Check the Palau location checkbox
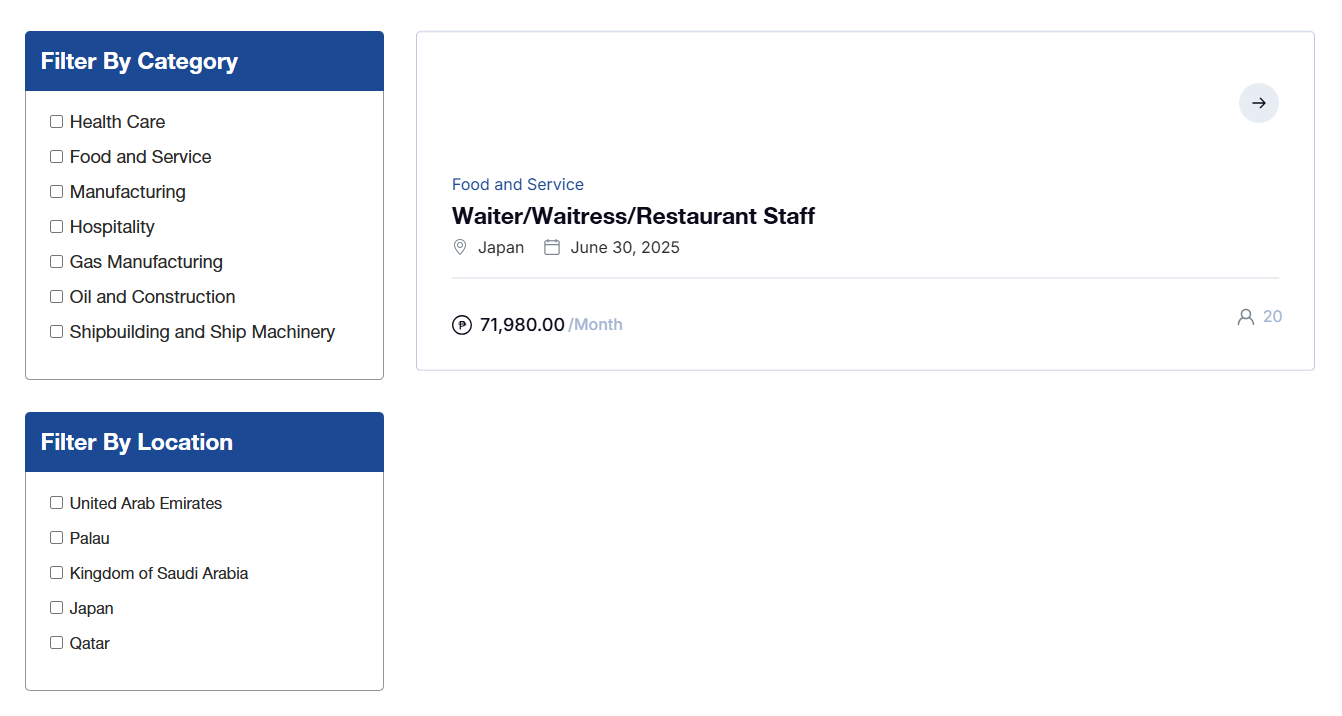Image resolution: width=1342 pixels, height=716 pixels. point(57,538)
